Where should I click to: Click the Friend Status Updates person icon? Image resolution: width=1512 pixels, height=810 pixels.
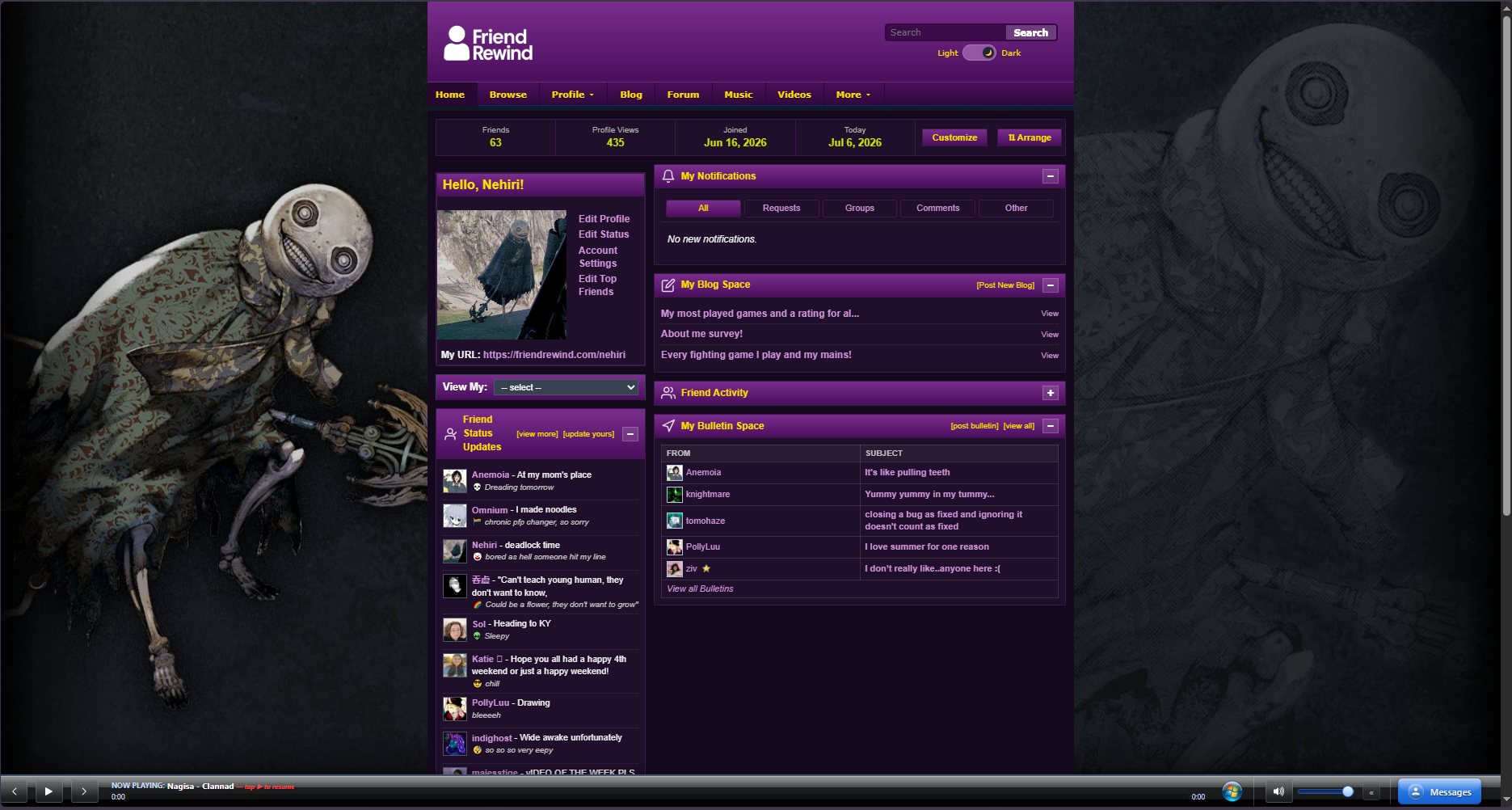[x=451, y=433]
